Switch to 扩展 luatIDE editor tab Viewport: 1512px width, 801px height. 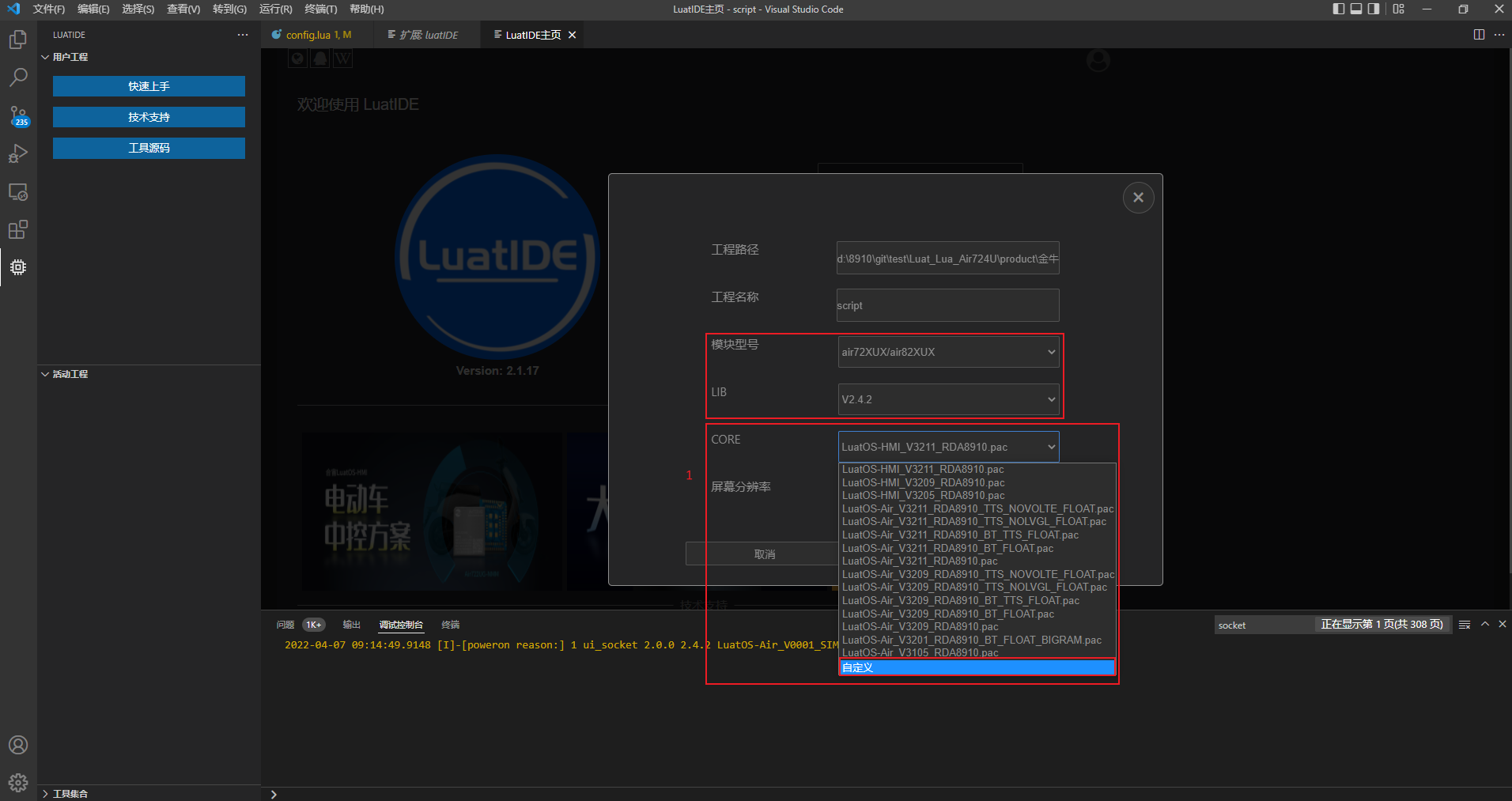[428, 35]
